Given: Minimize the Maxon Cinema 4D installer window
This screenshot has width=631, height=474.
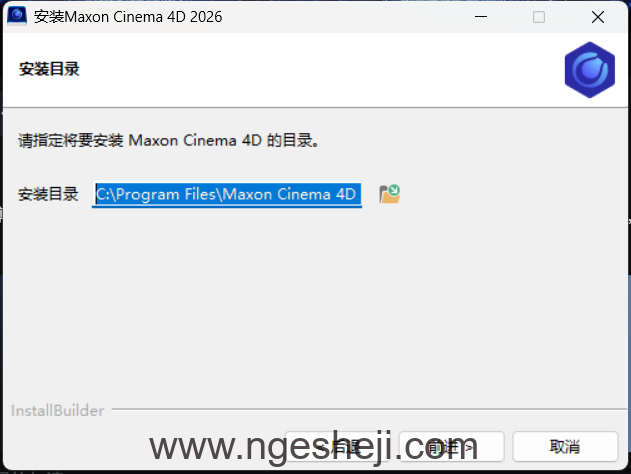Looking at the screenshot, I should (x=481, y=17).
